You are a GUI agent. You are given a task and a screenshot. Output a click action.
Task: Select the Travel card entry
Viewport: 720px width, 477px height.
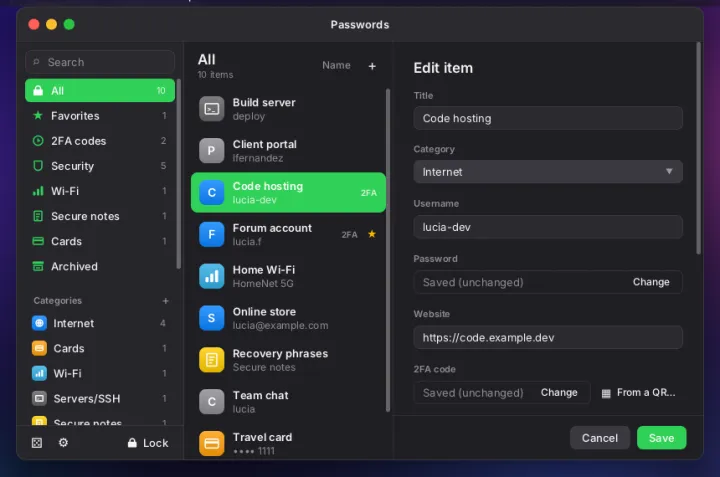click(x=288, y=443)
